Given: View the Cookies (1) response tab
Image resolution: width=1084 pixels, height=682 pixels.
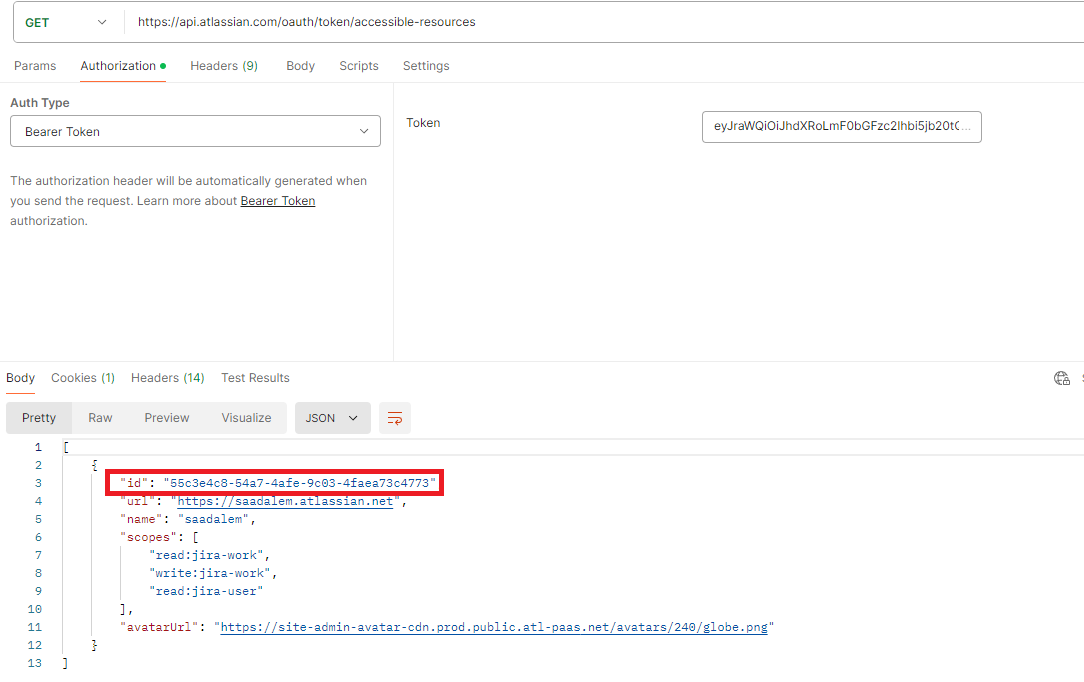Looking at the screenshot, I should tap(83, 378).
